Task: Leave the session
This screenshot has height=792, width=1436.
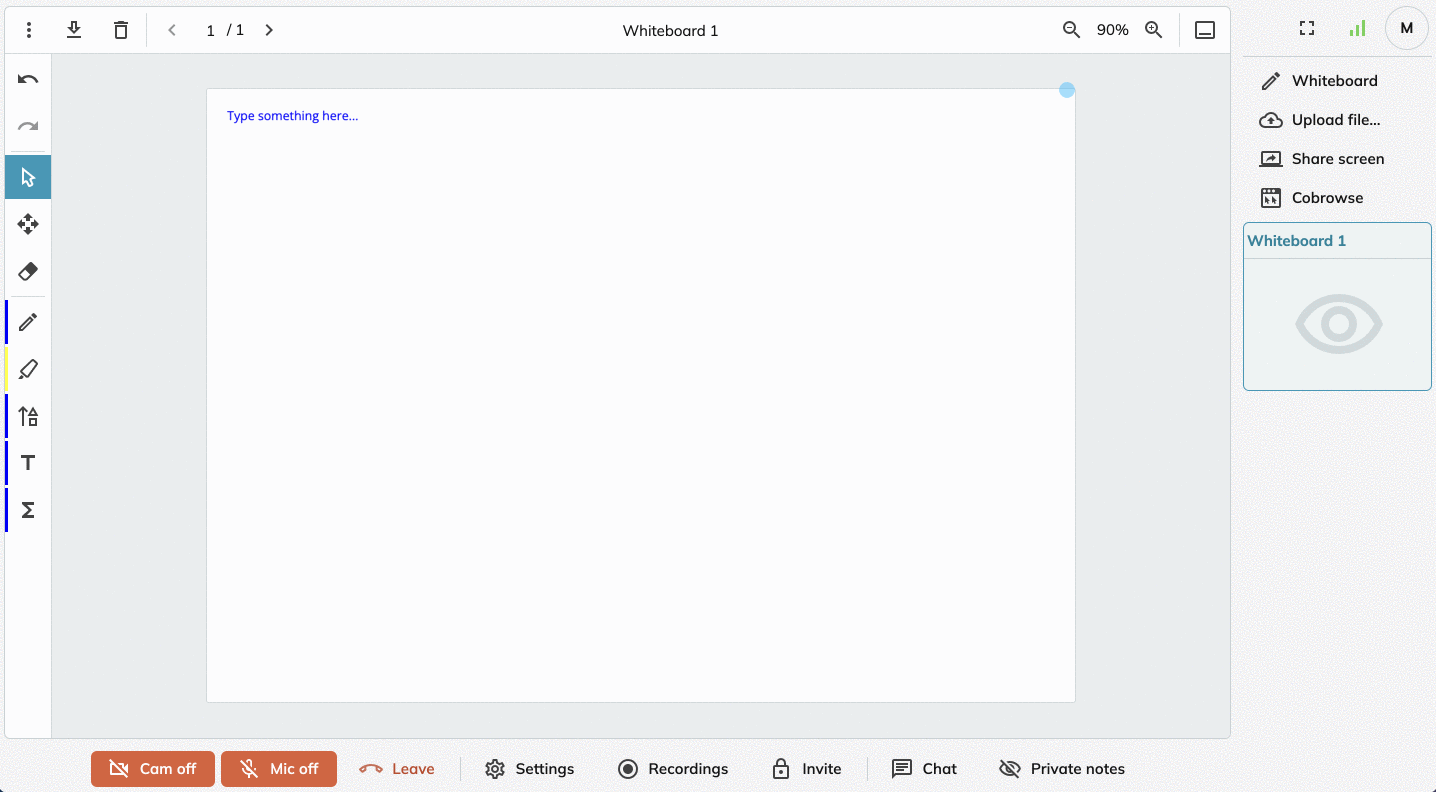Action: (397, 769)
